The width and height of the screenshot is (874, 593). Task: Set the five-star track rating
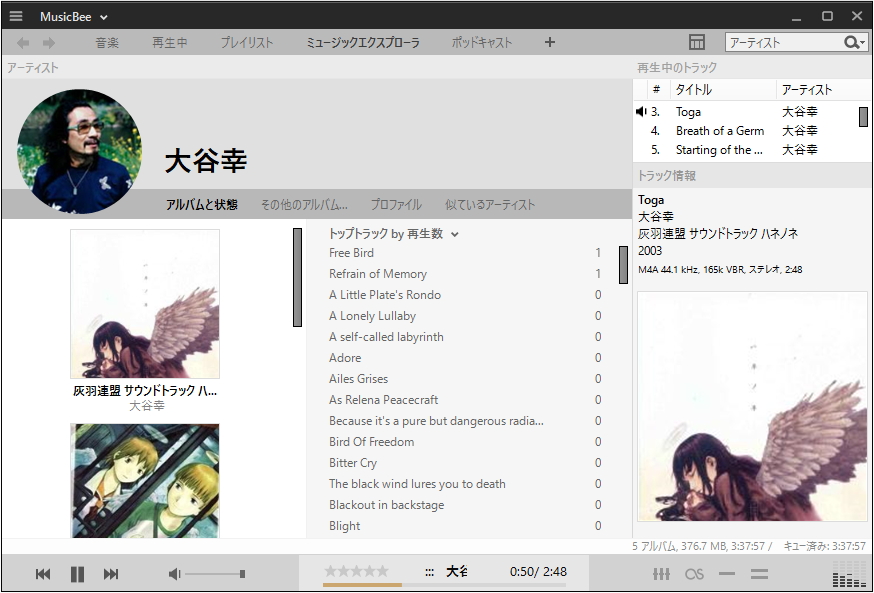(x=357, y=571)
